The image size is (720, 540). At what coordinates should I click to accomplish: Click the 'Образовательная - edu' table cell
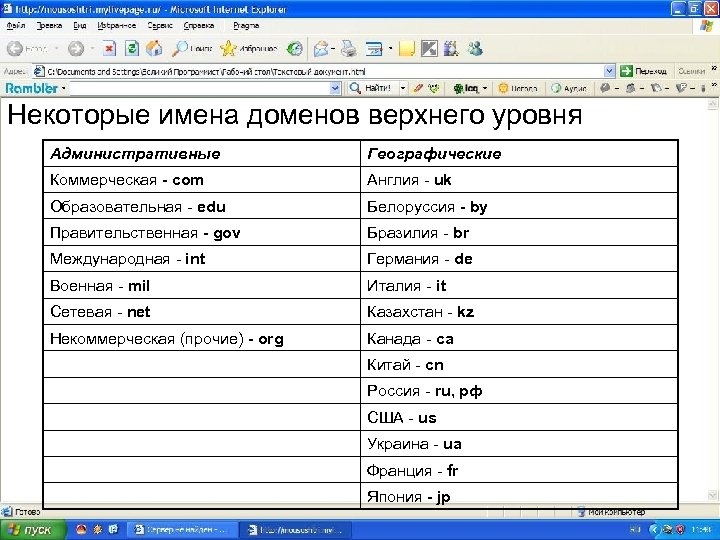pyautogui.click(x=202, y=206)
